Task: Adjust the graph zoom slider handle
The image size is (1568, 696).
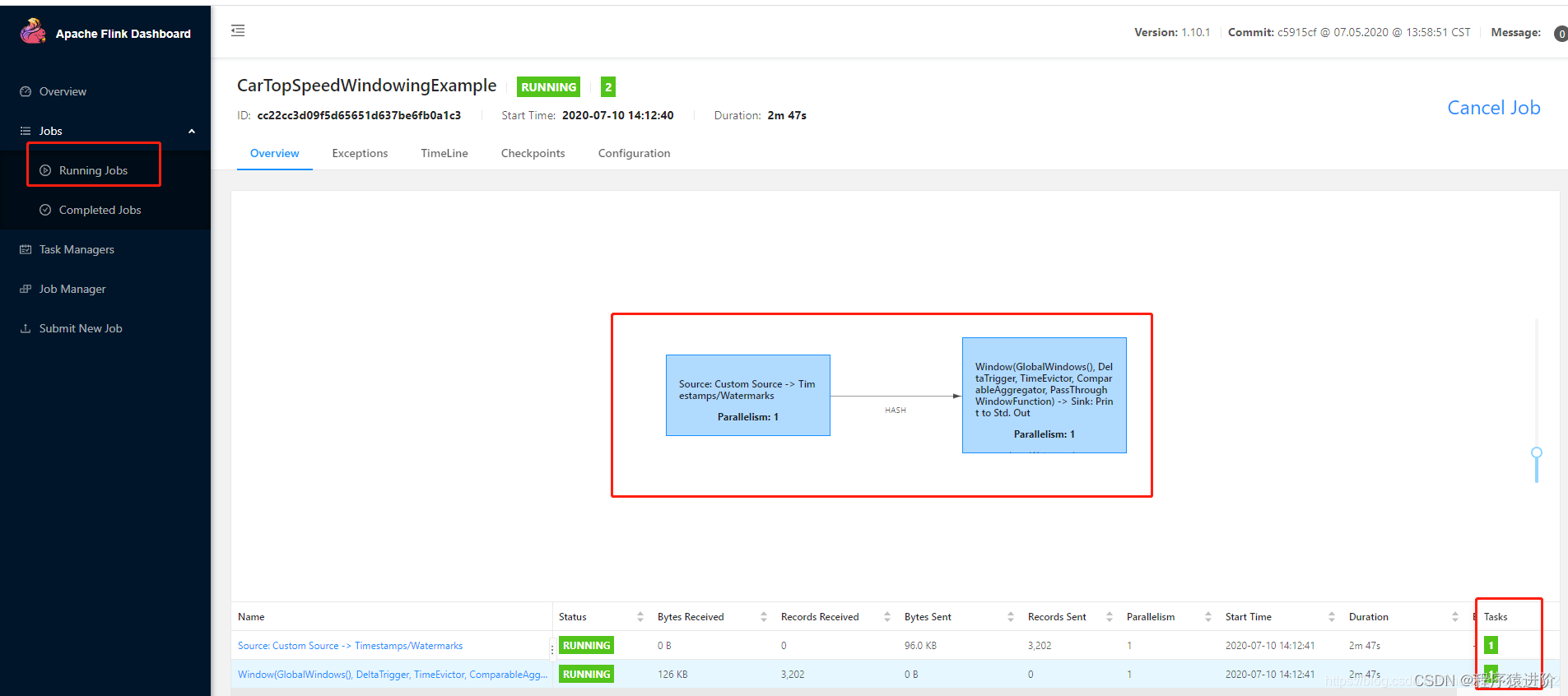Action: 1537,452
